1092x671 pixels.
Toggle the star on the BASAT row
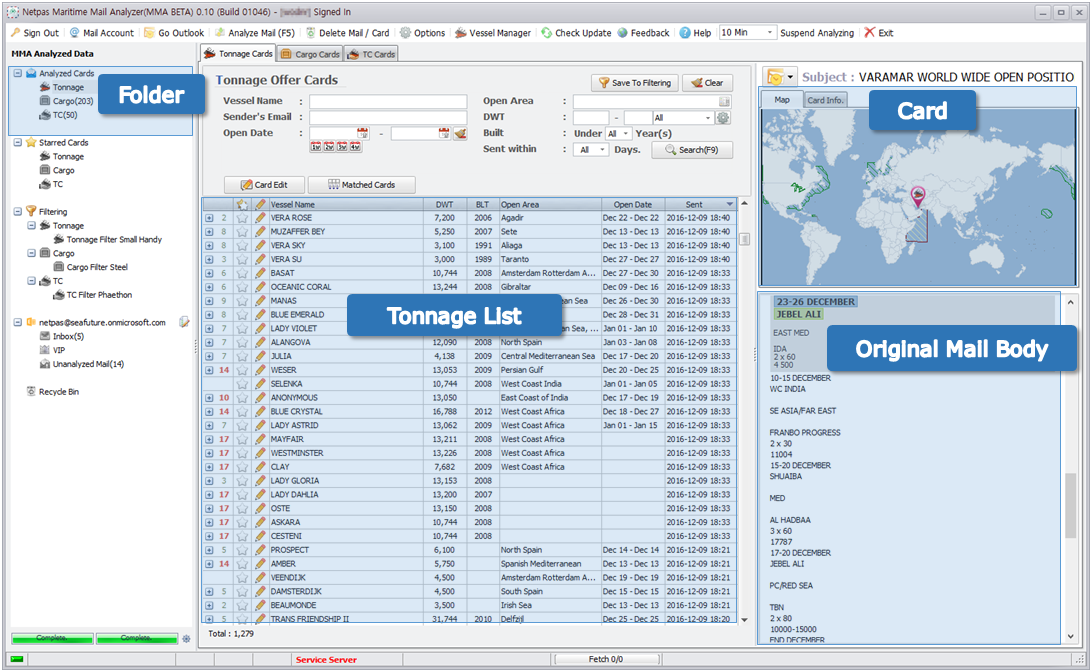(x=241, y=273)
